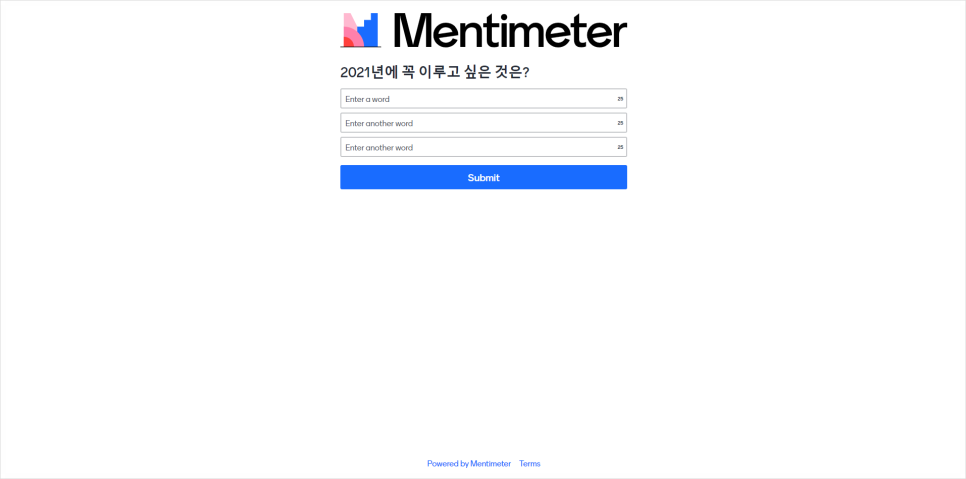
Task: Focus the "Enter a word" input field
Action: (484, 99)
